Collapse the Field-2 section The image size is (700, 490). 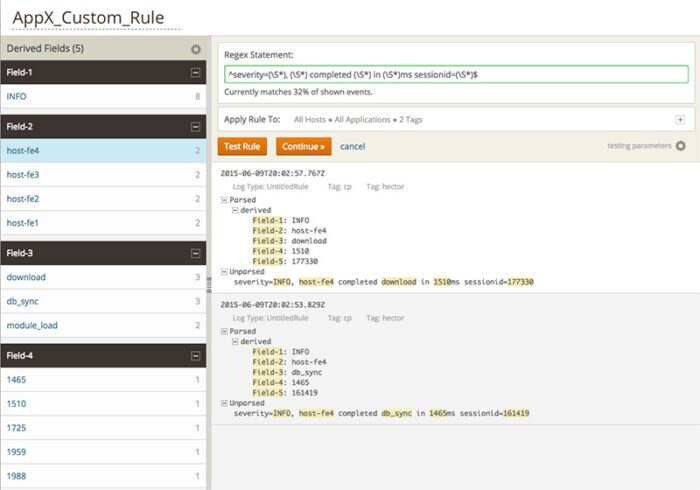tap(196, 127)
